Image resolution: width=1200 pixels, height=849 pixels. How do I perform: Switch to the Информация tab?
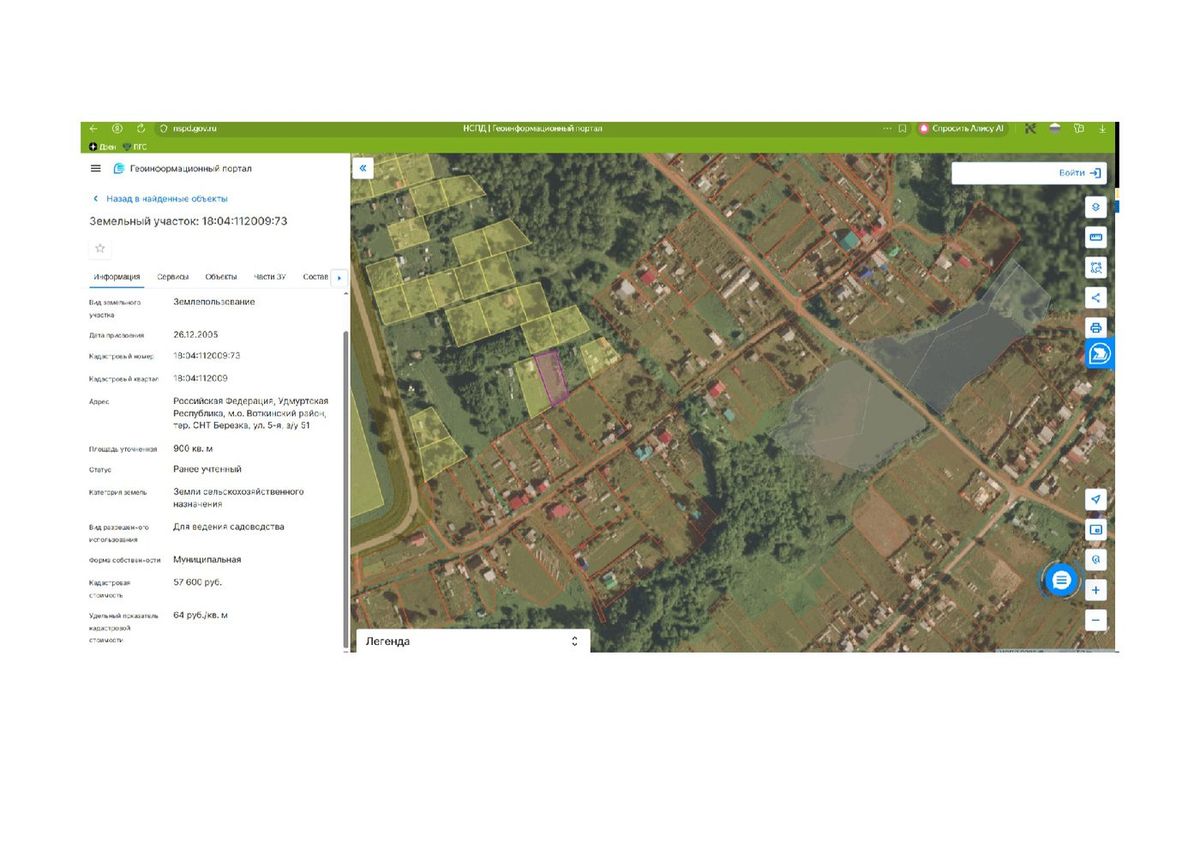(x=117, y=277)
